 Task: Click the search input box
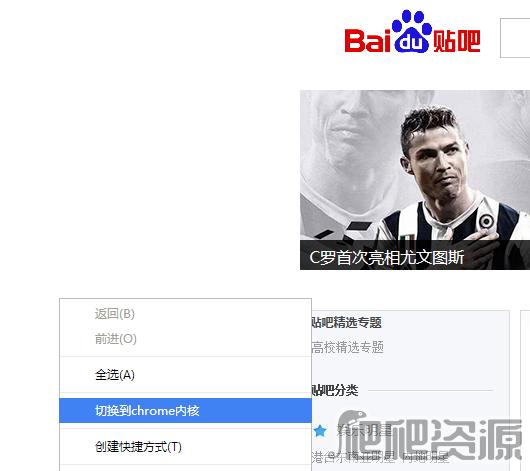[x=515, y=38]
